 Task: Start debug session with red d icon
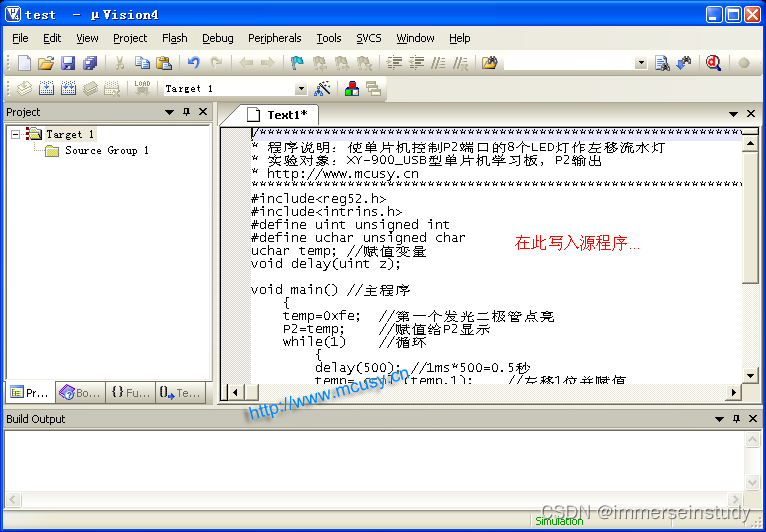click(714, 63)
